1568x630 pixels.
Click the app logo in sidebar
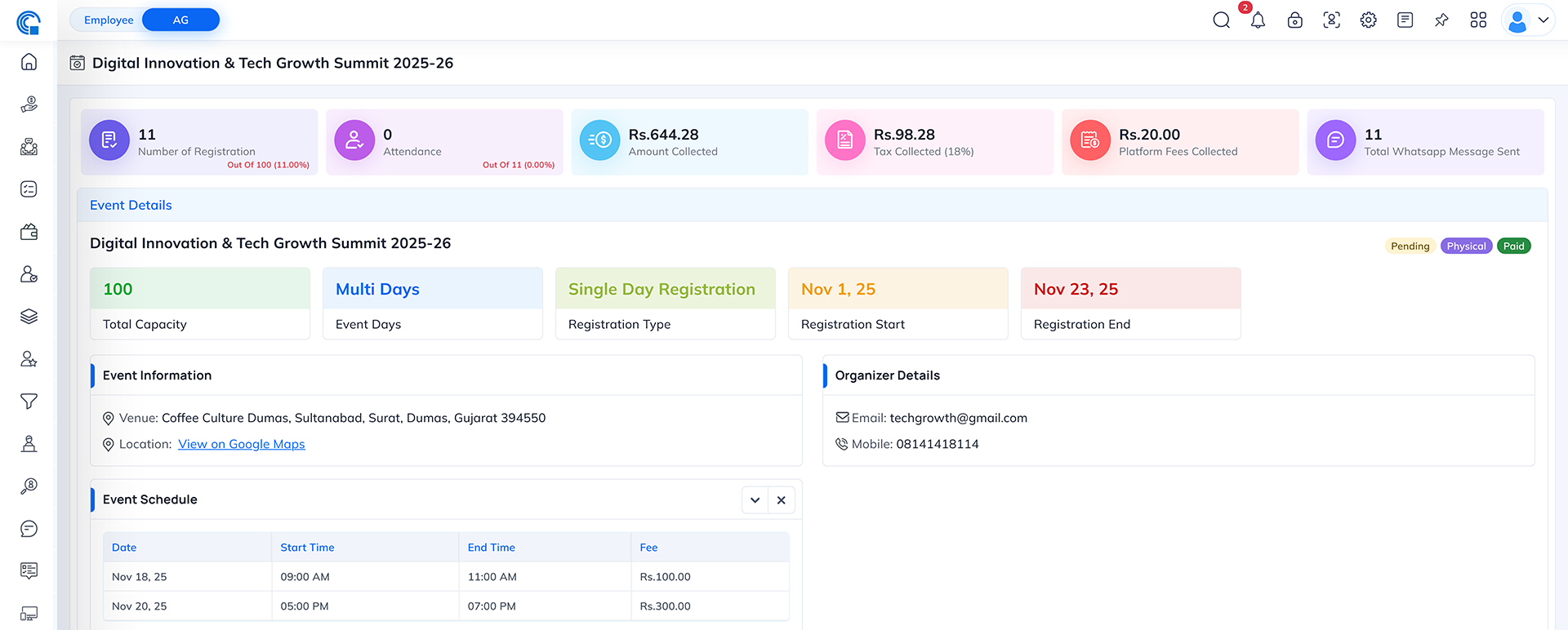point(29,22)
